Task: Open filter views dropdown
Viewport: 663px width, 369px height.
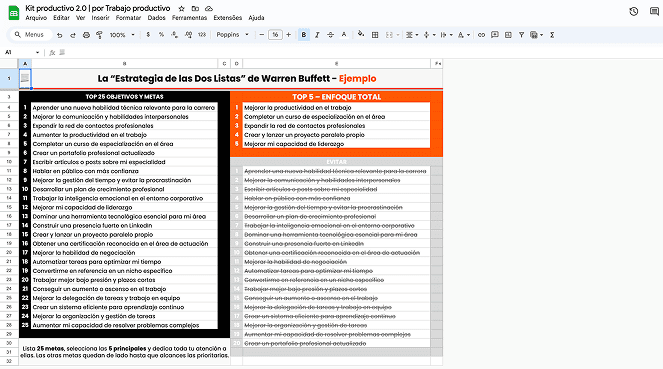Action: [x=536, y=35]
